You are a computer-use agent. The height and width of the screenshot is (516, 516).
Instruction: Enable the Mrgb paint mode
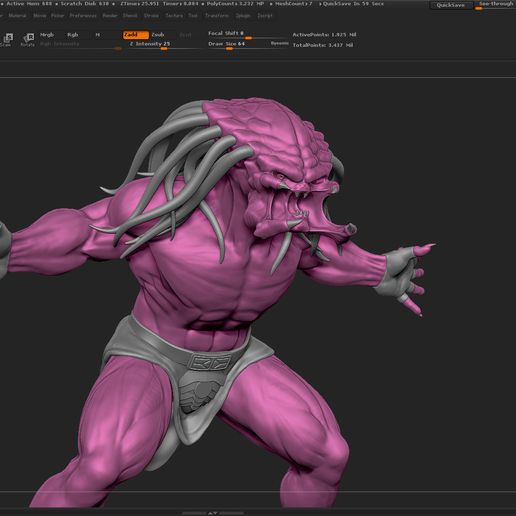pos(47,35)
